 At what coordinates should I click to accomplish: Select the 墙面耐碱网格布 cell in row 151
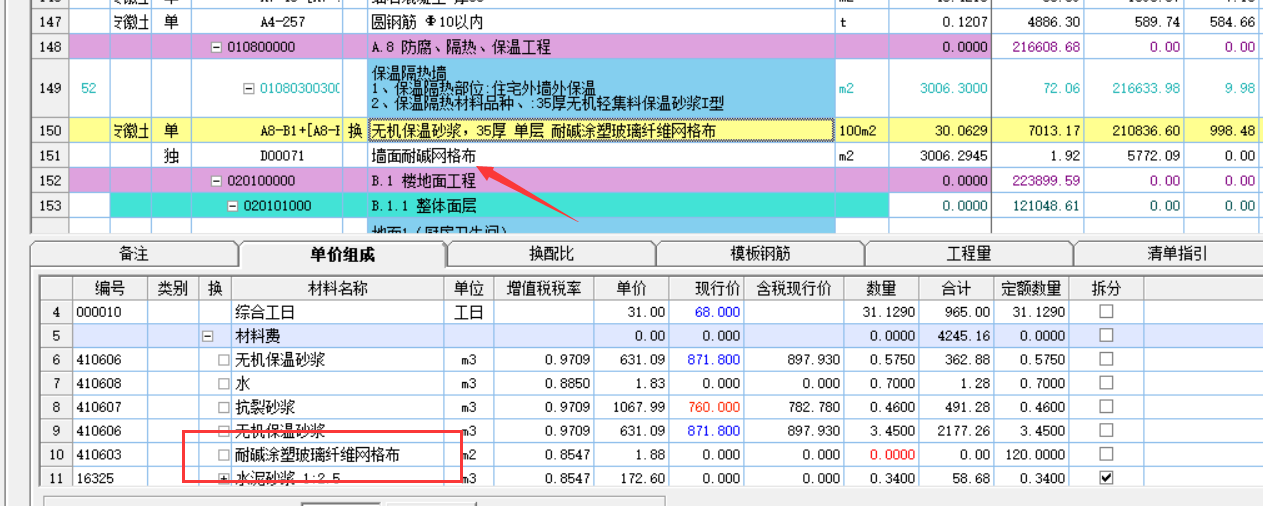click(x=601, y=156)
